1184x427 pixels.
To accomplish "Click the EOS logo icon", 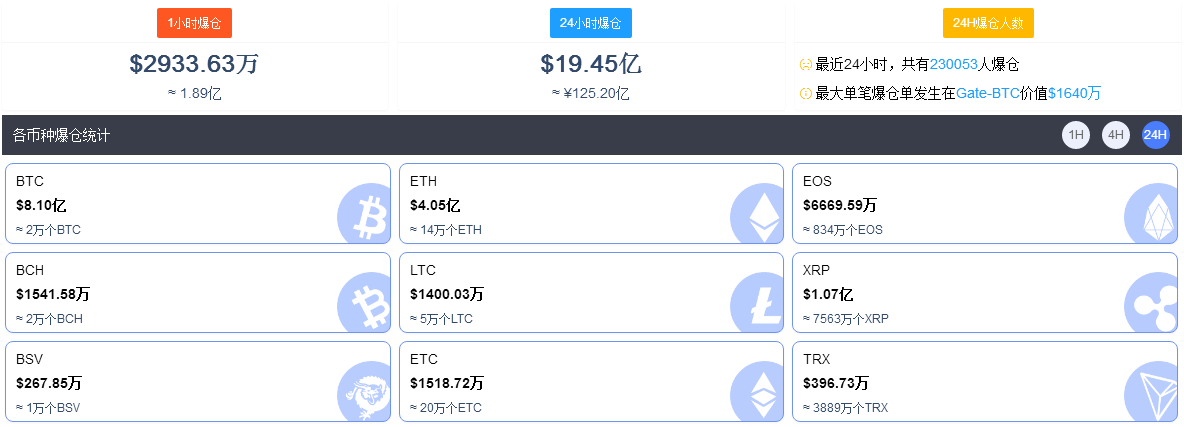I will coord(1150,214).
